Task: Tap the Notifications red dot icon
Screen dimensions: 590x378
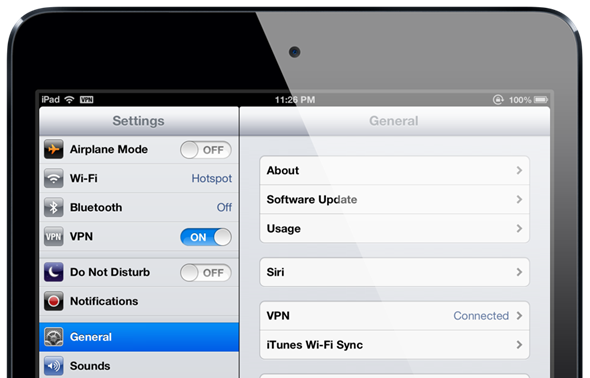Action: coord(53,301)
